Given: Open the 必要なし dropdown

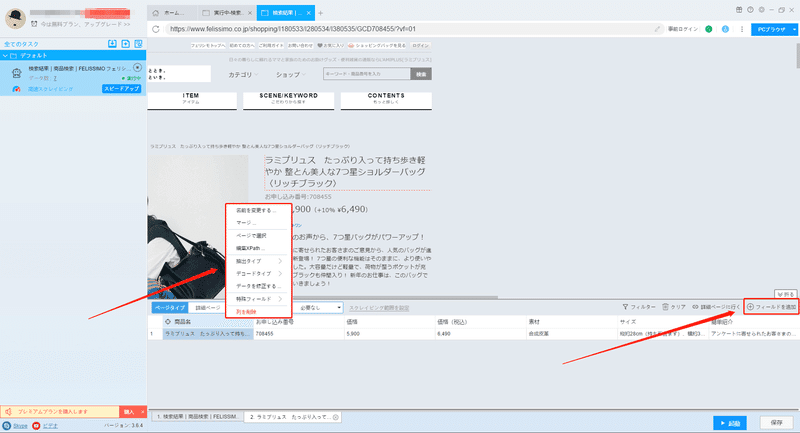Looking at the screenshot, I should [x=319, y=308].
